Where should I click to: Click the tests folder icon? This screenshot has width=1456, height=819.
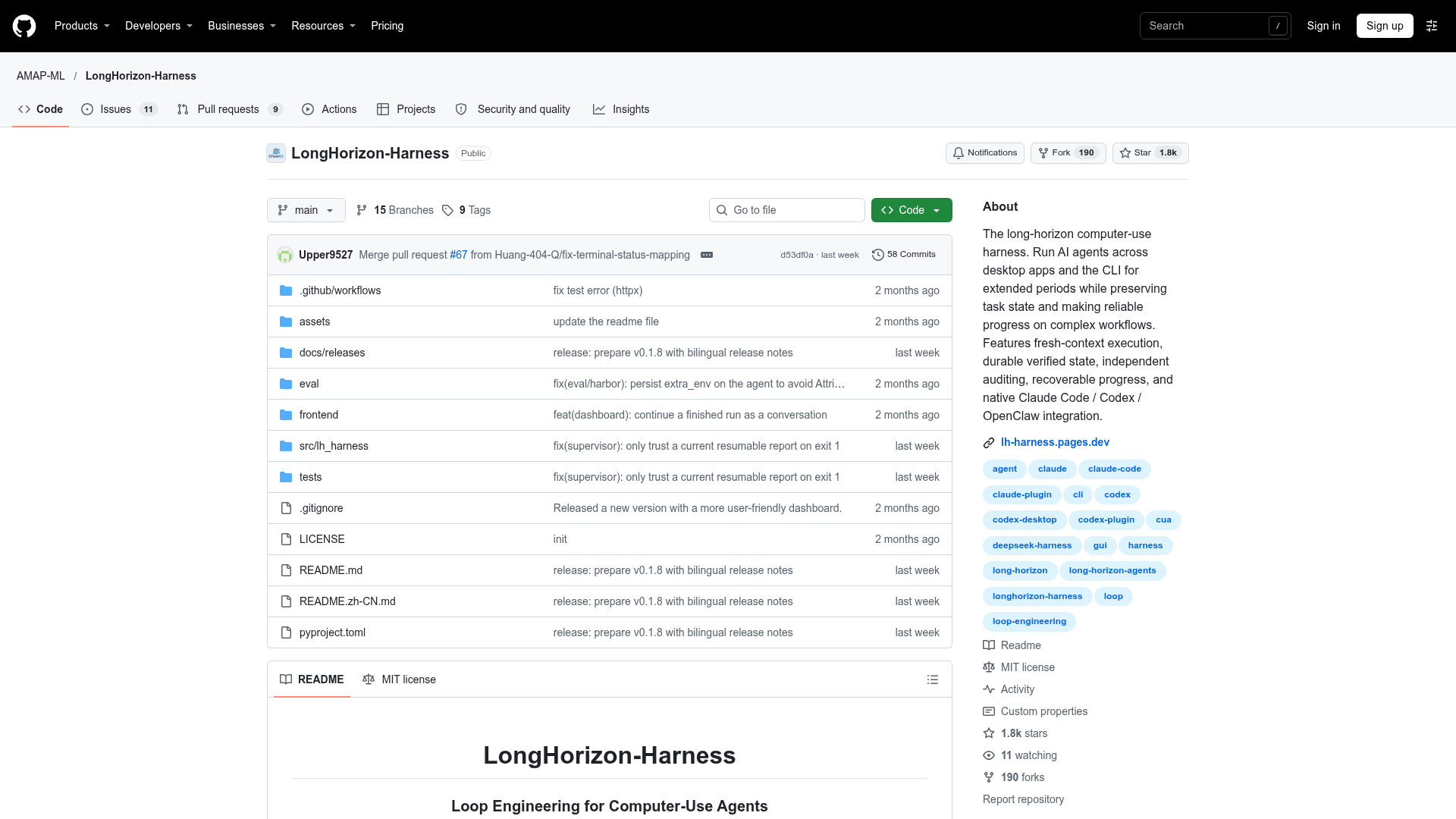click(286, 477)
